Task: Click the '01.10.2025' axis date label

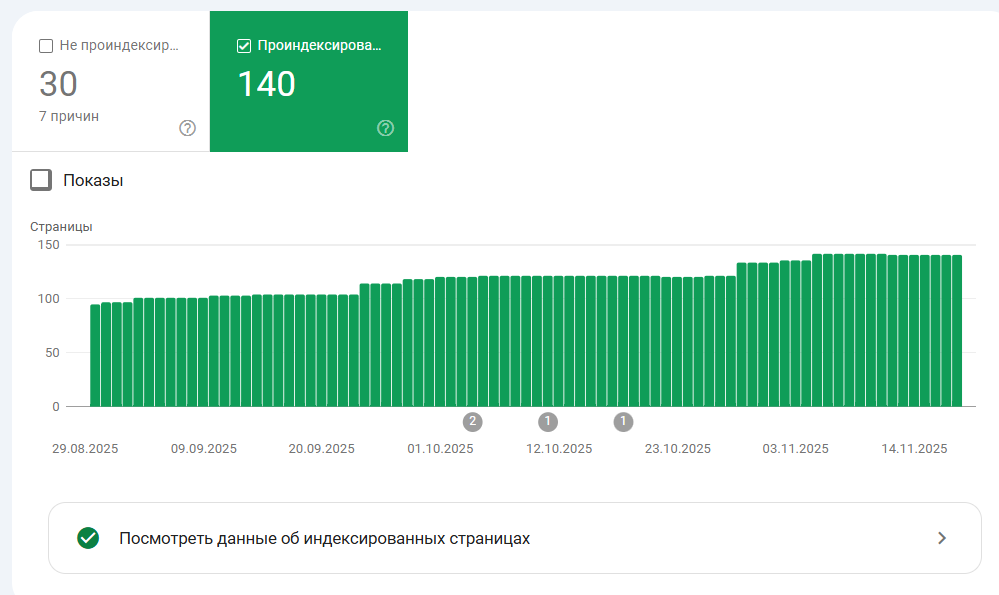Action: click(x=440, y=448)
